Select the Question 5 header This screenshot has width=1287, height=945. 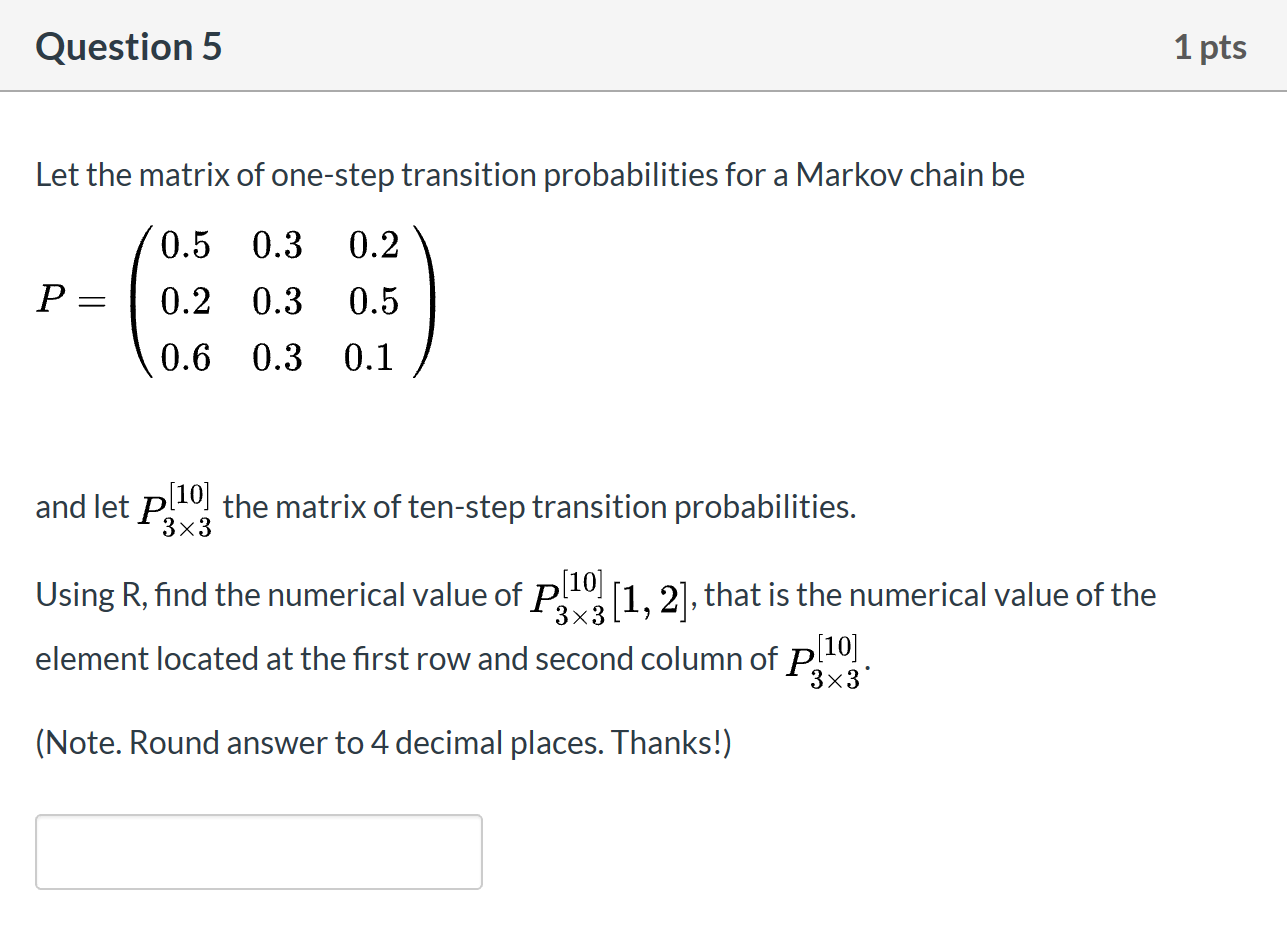pyautogui.click(x=127, y=46)
